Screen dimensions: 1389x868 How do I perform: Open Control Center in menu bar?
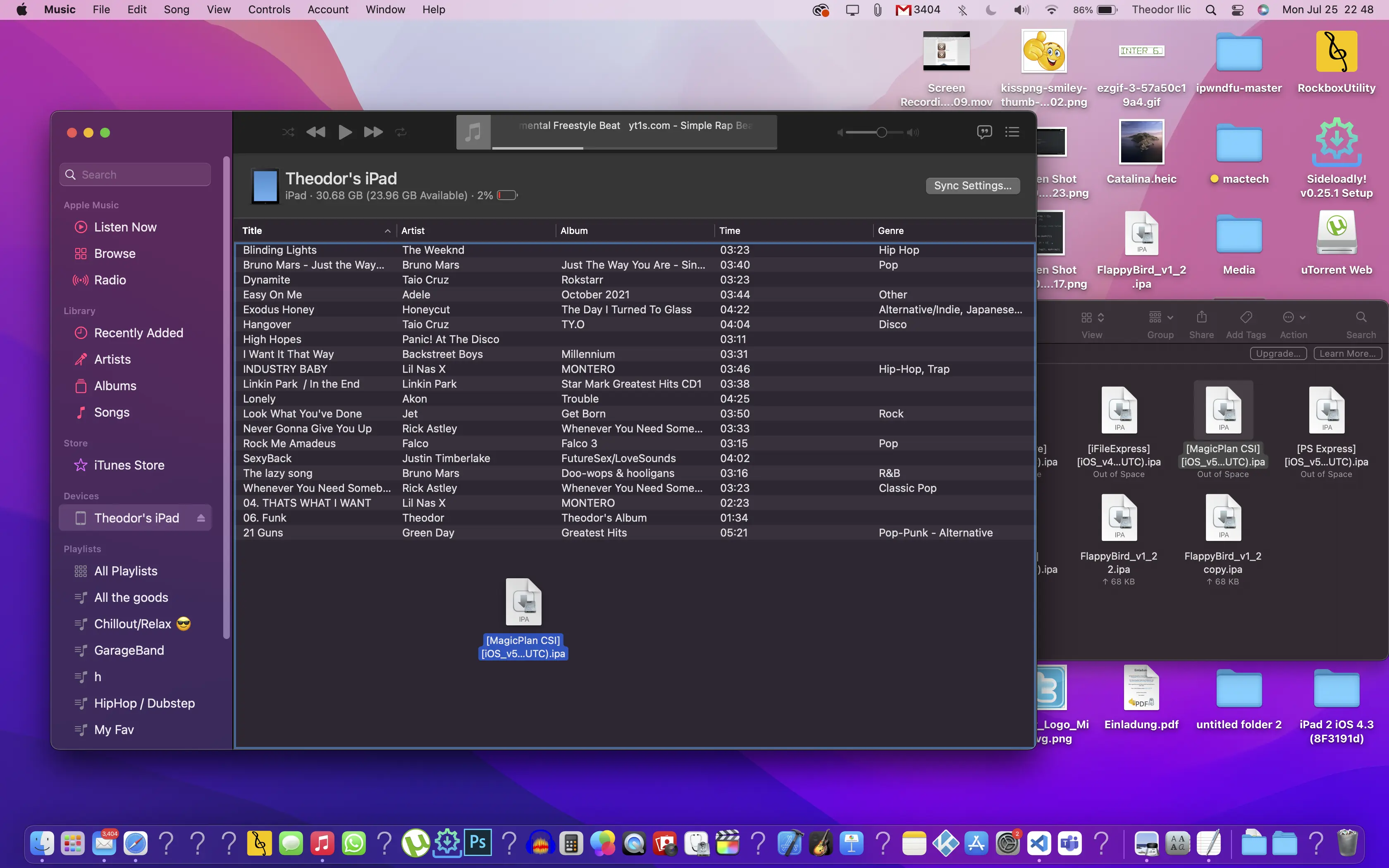[x=1237, y=10]
